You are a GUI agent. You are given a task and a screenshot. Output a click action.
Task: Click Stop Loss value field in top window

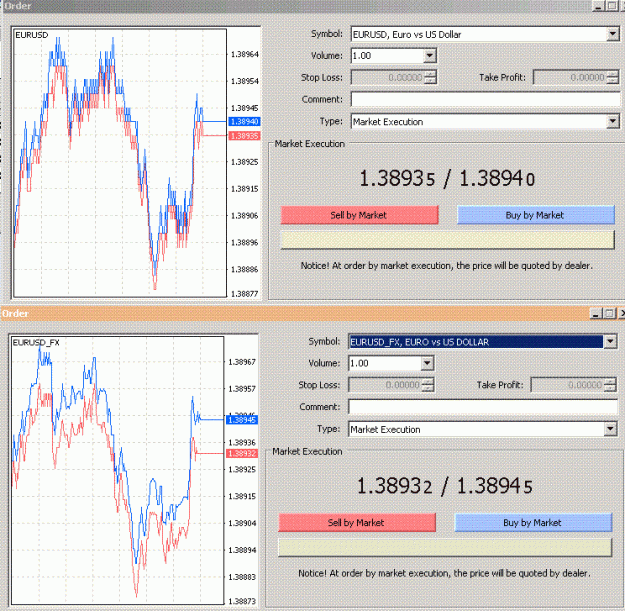388,77
